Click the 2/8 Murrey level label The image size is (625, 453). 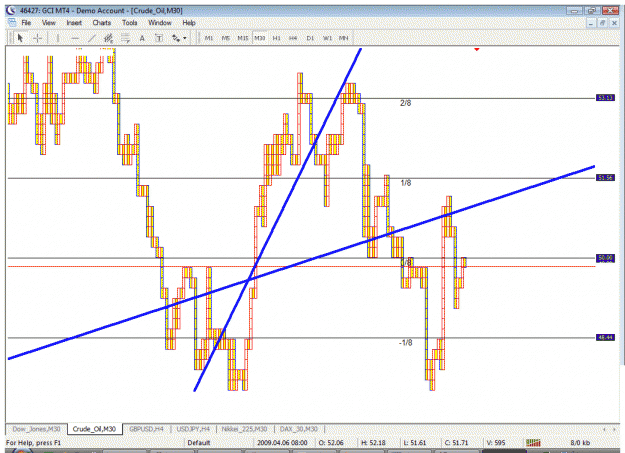(x=405, y=103)
